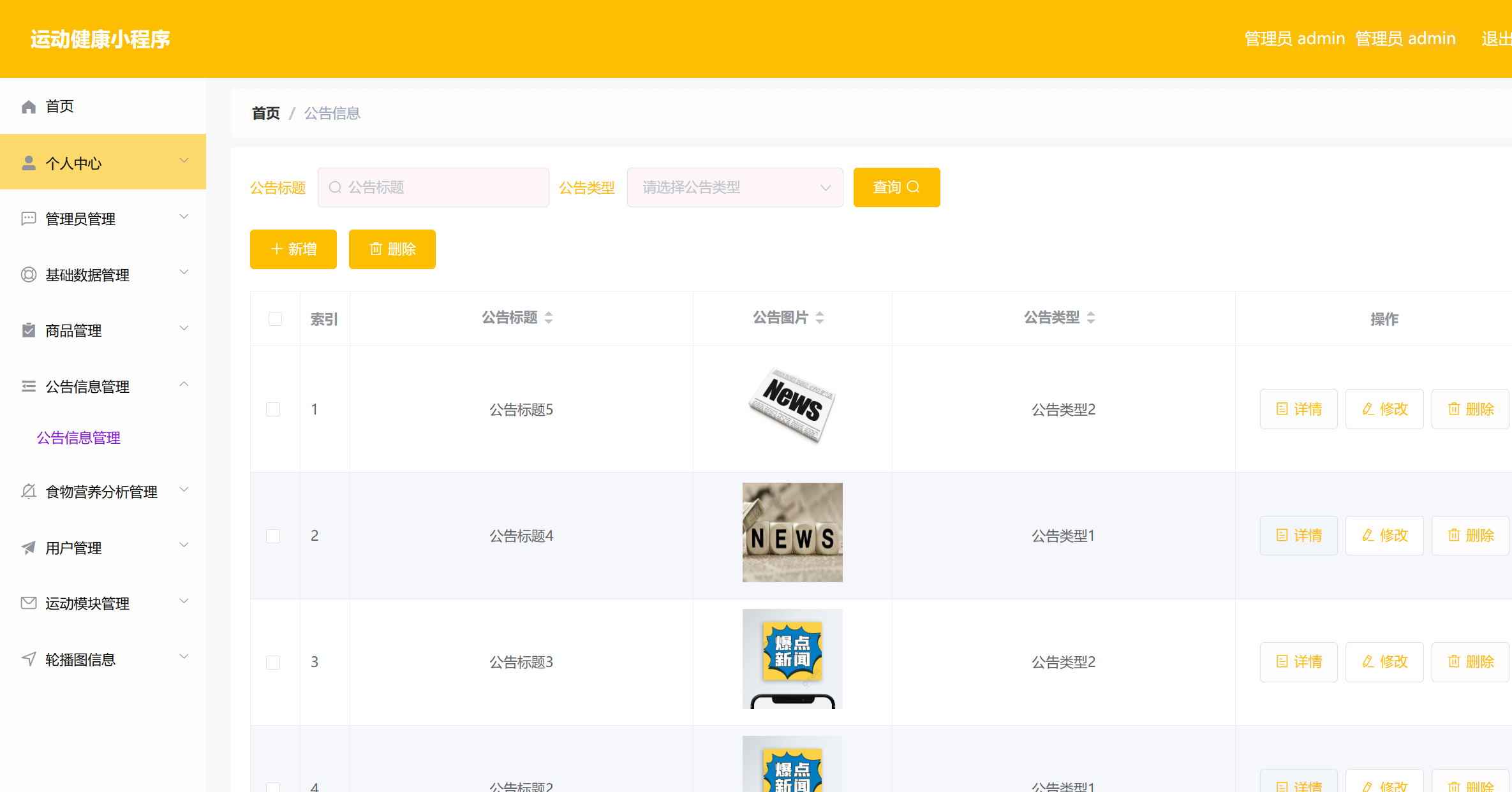Viewport: 1512px width, 792px height.
Task: Click the chat bubble icon beside 管理员管理
Action: pos(28,219)
